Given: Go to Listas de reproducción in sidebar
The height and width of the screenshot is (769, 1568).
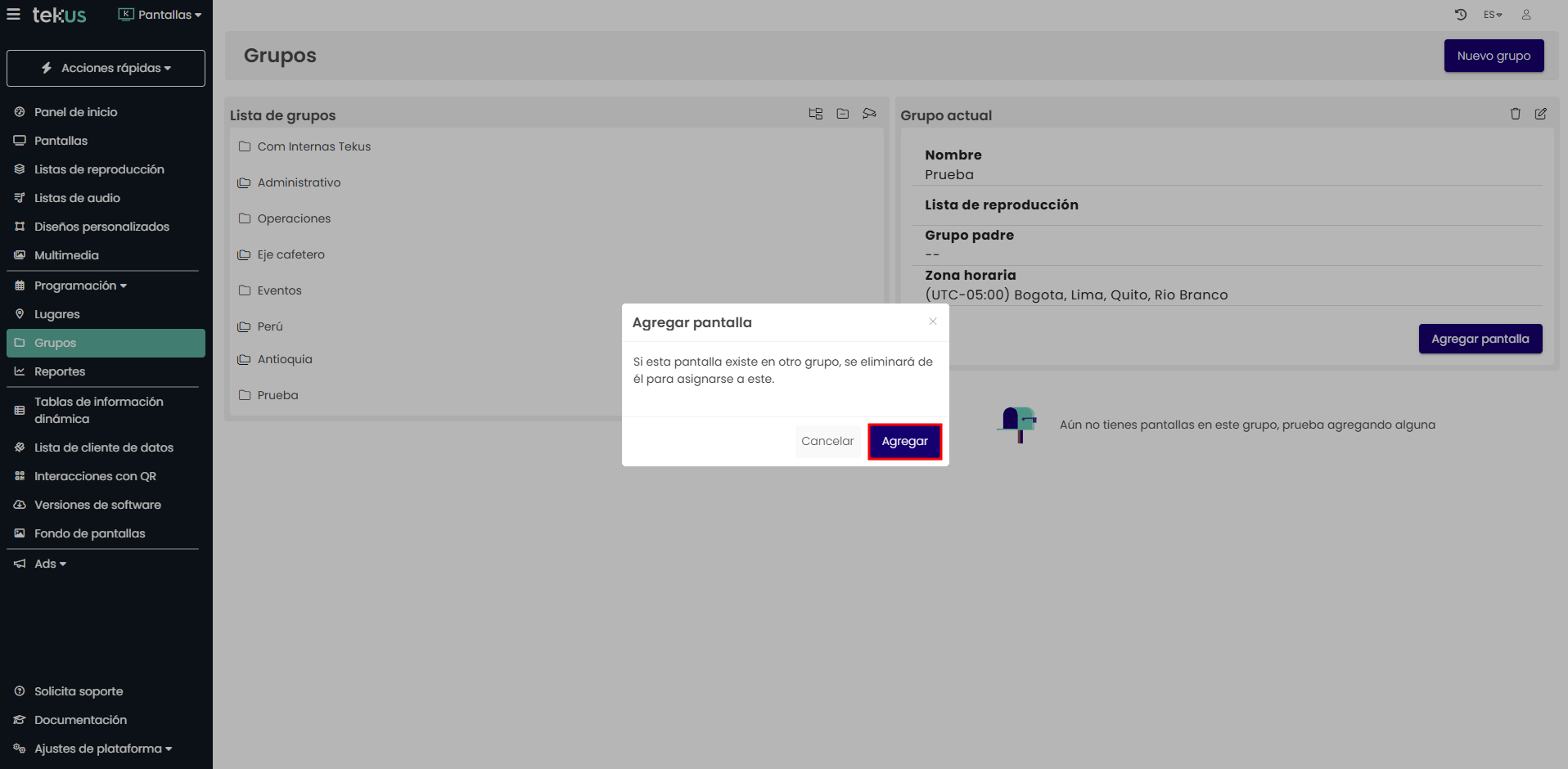Looking at the screenshot, I should click(99, 169).
